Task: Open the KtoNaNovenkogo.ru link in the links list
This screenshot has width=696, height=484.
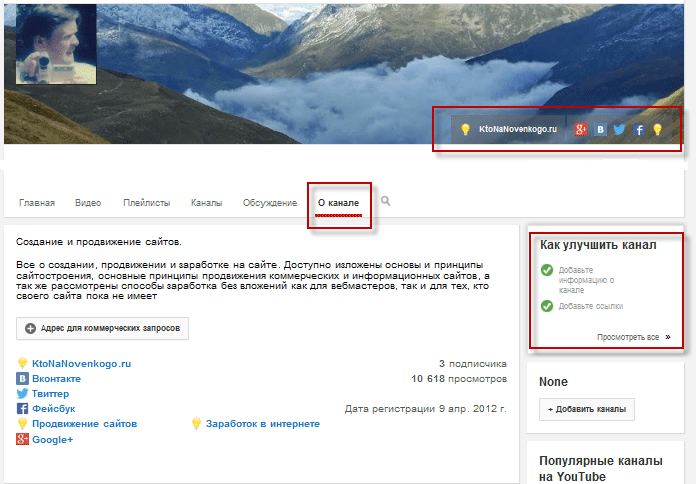Action: point(81,364)
